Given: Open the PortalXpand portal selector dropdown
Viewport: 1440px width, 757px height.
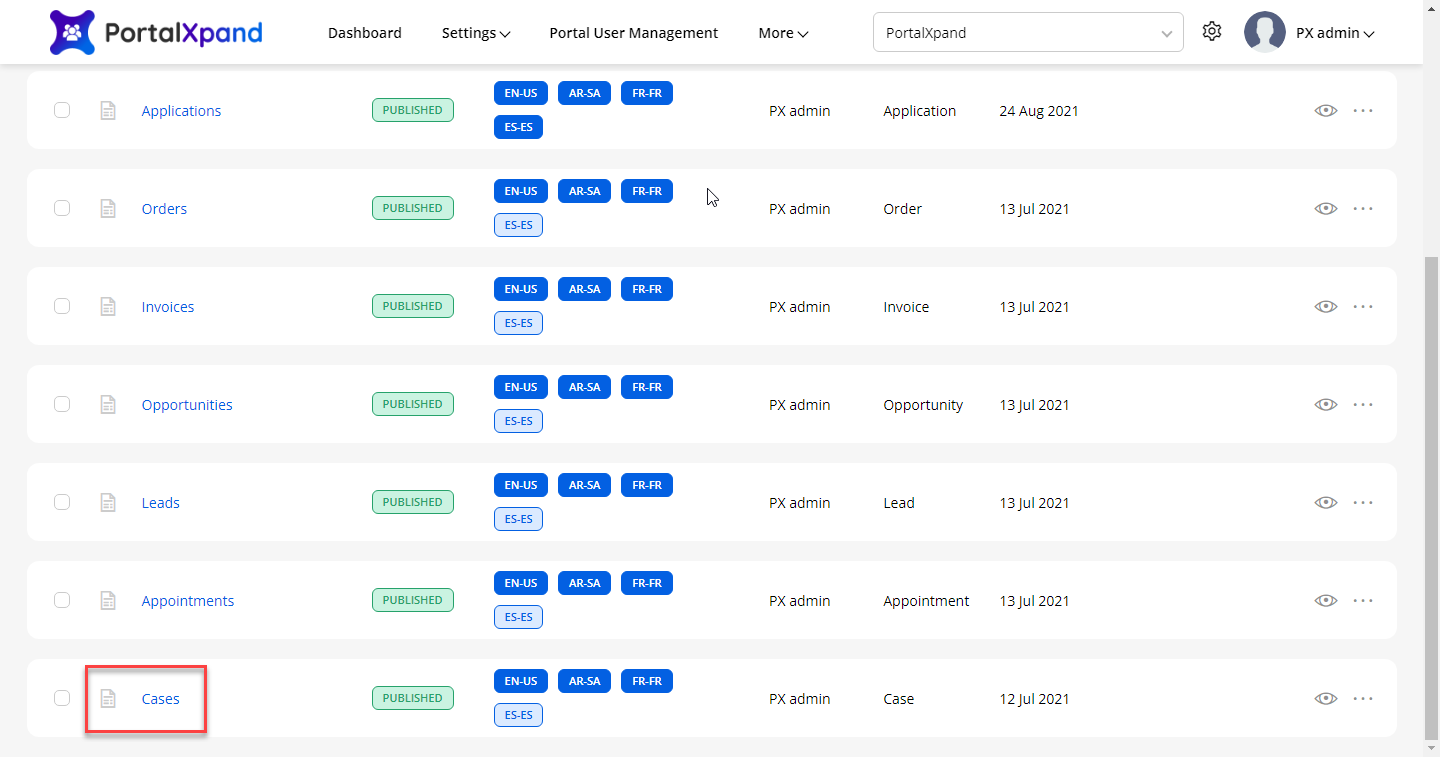Looking at the screenshot, I should pyautogui.click(x=1027, y=33).
